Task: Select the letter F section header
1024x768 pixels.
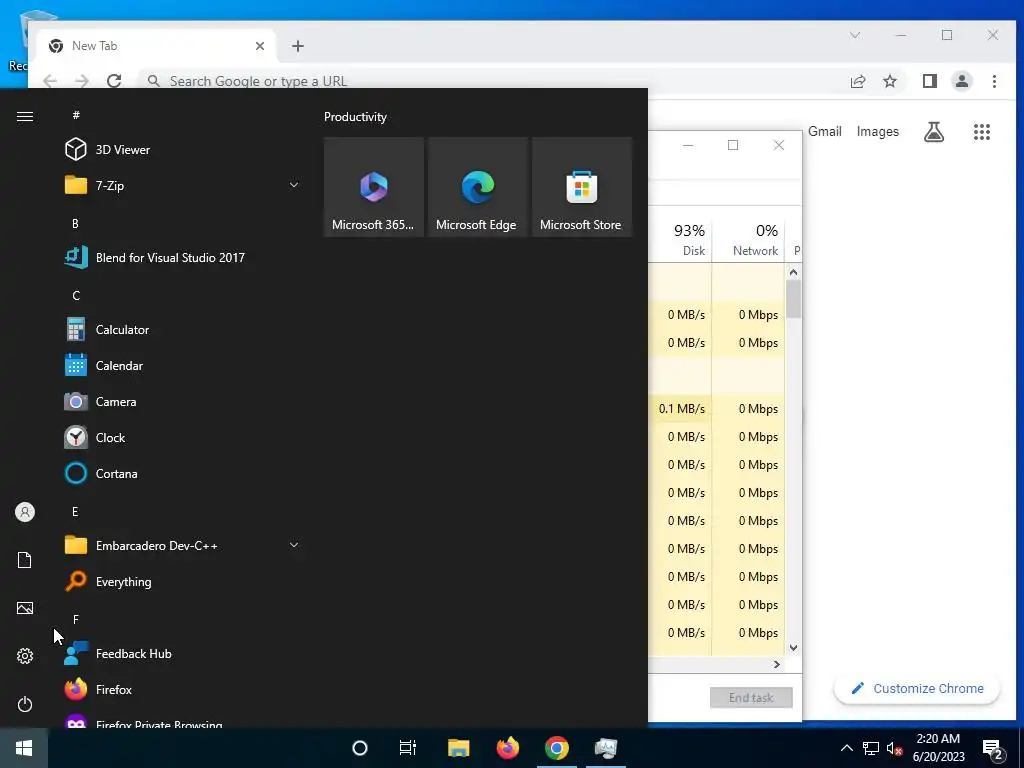Action: [76, 619]
